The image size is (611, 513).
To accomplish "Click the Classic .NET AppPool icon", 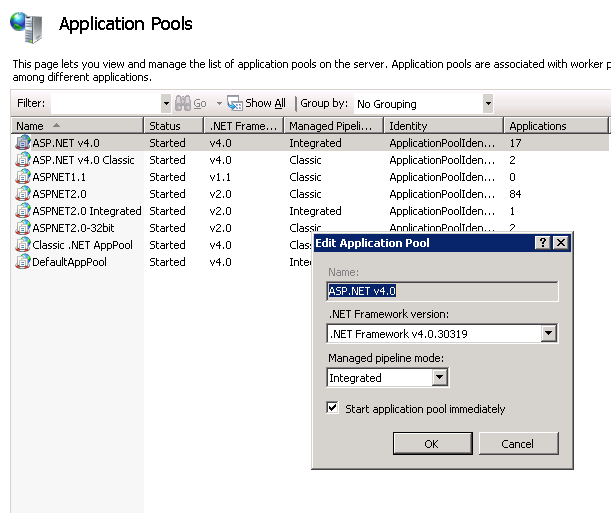I will pos(23,245).
